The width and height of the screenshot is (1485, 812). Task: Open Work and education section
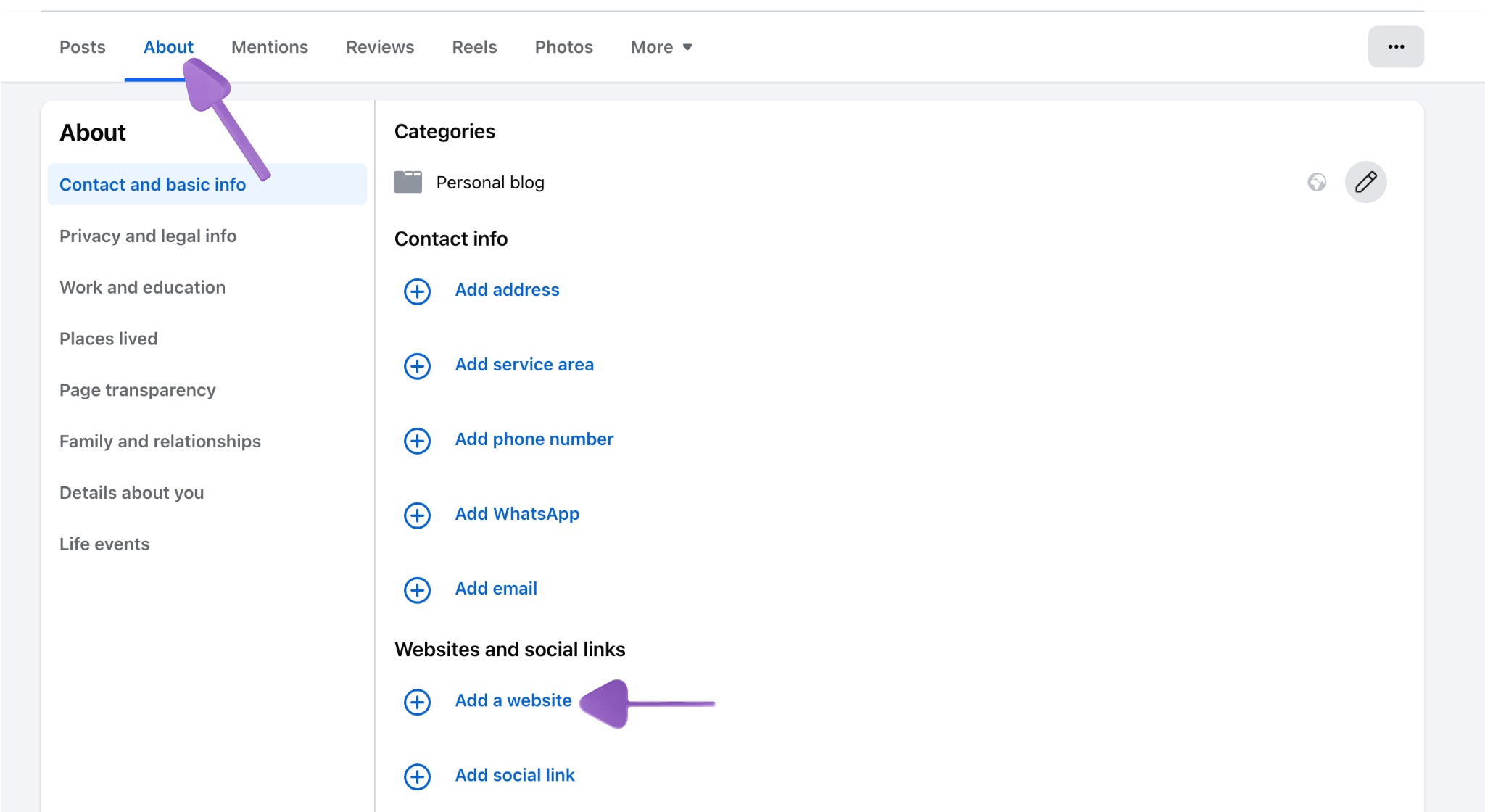click(142, 288)
